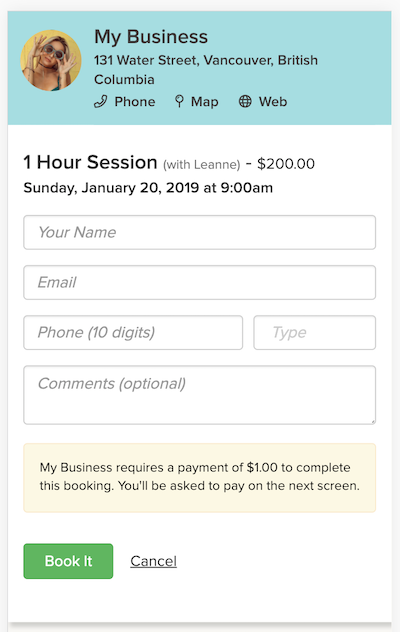Click the green Book It button
400x632 pixels.
(x=68, y=561)
